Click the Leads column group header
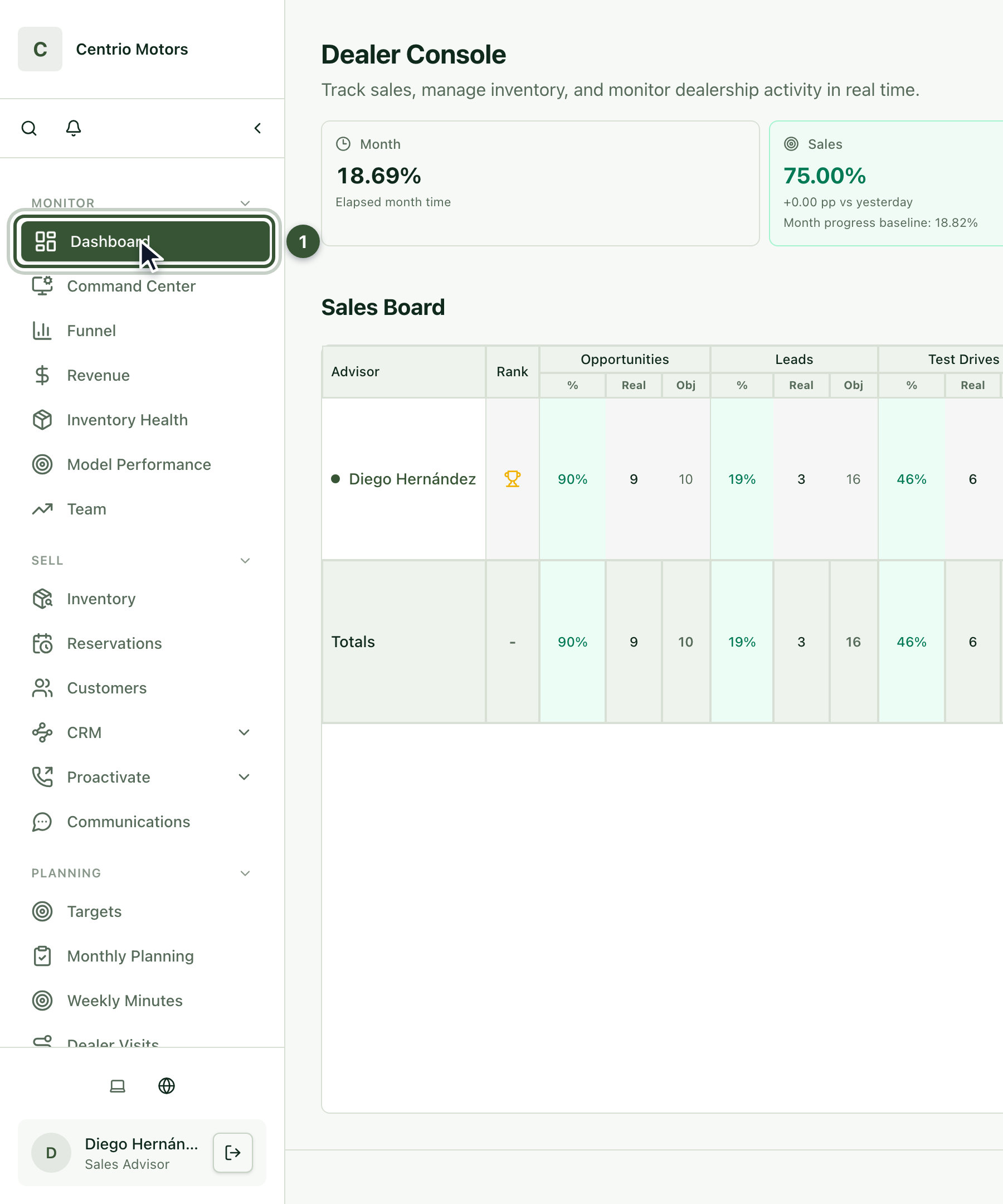 794,360
